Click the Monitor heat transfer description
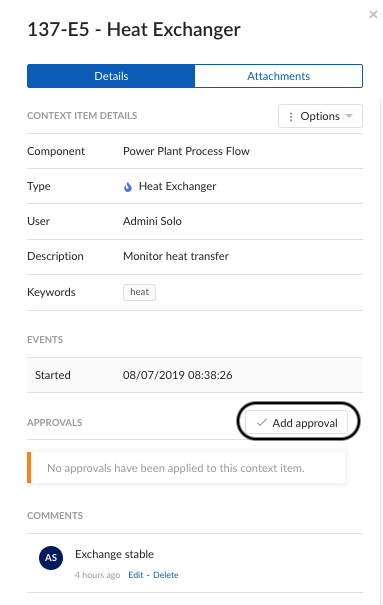383x605 pixels. point(176,256)
